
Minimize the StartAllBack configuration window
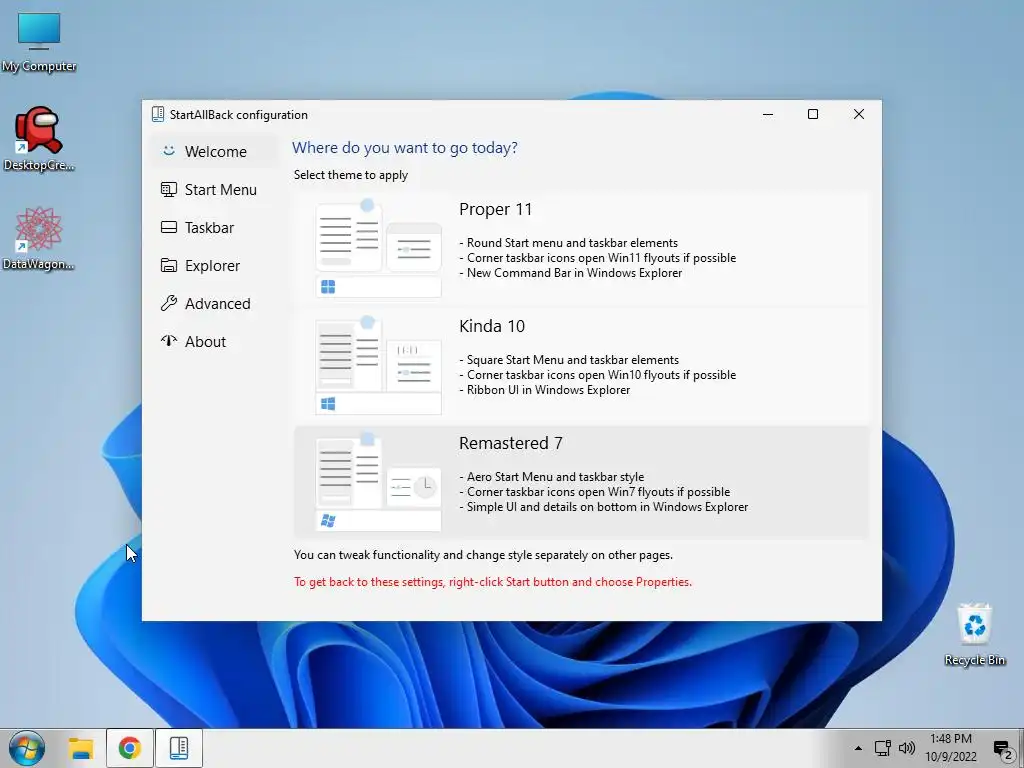(768, 114)
